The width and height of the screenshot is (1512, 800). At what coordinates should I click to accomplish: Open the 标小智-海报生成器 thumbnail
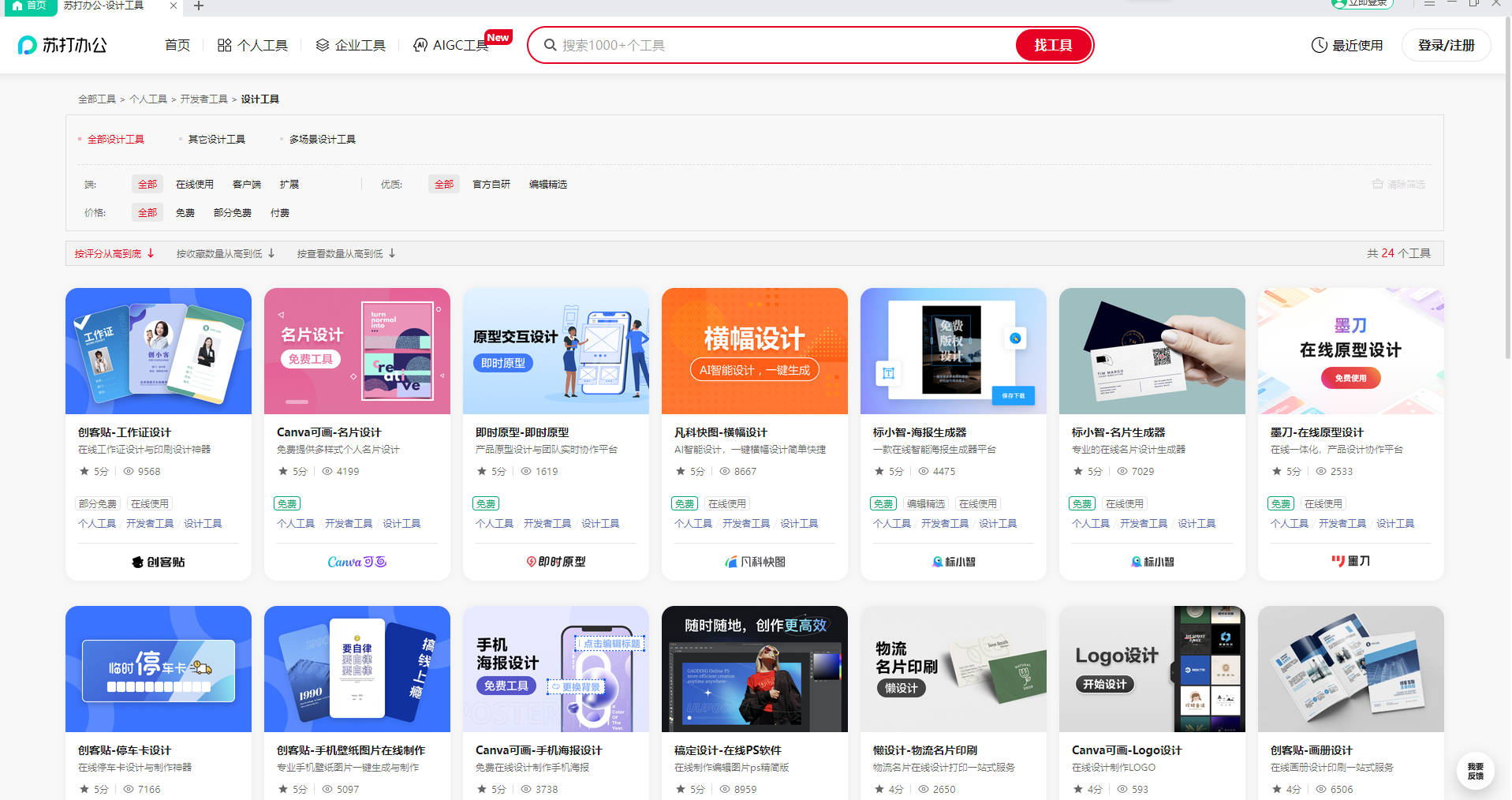[954, 351]
